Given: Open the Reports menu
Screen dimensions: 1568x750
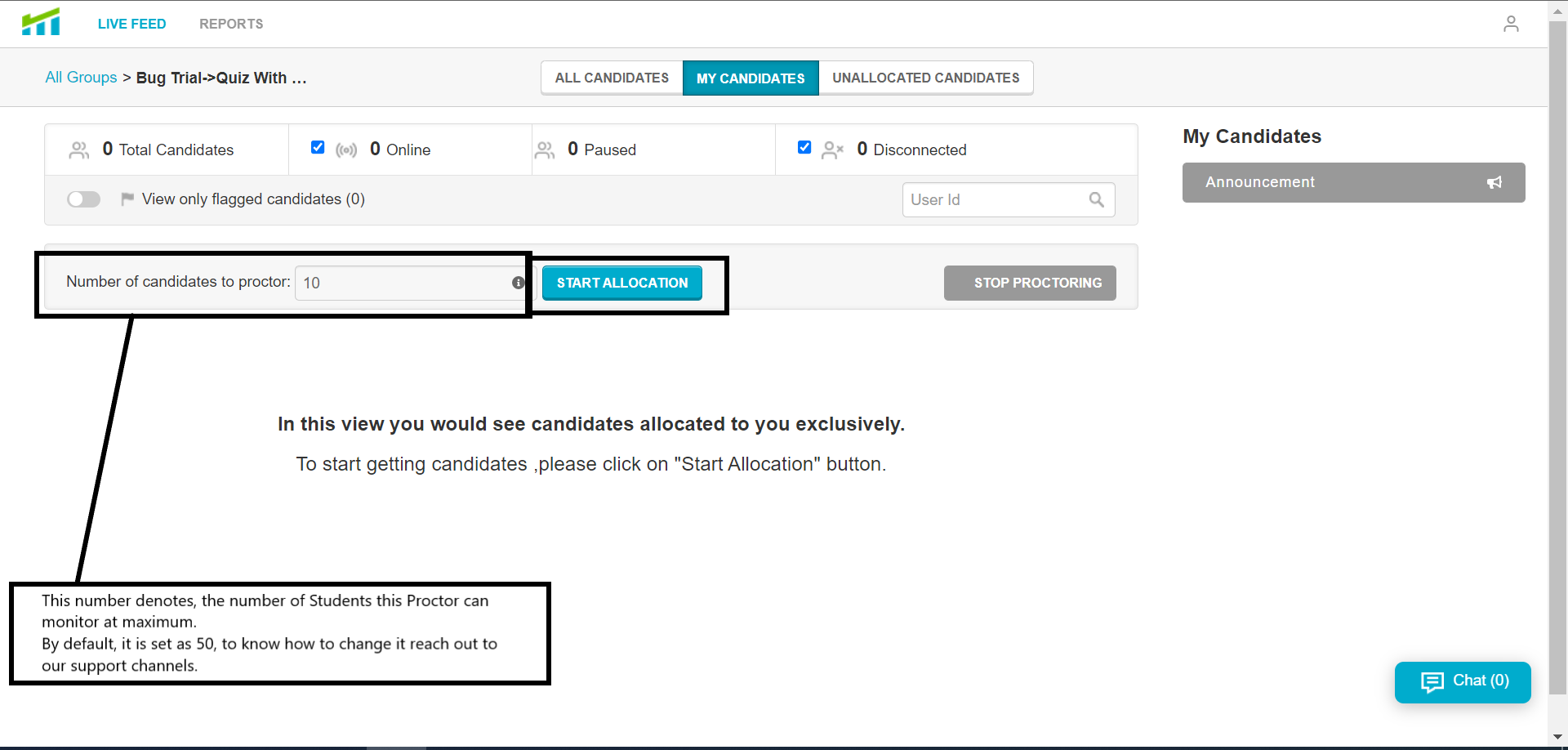Looking at the screenshot, I should 231,24.
